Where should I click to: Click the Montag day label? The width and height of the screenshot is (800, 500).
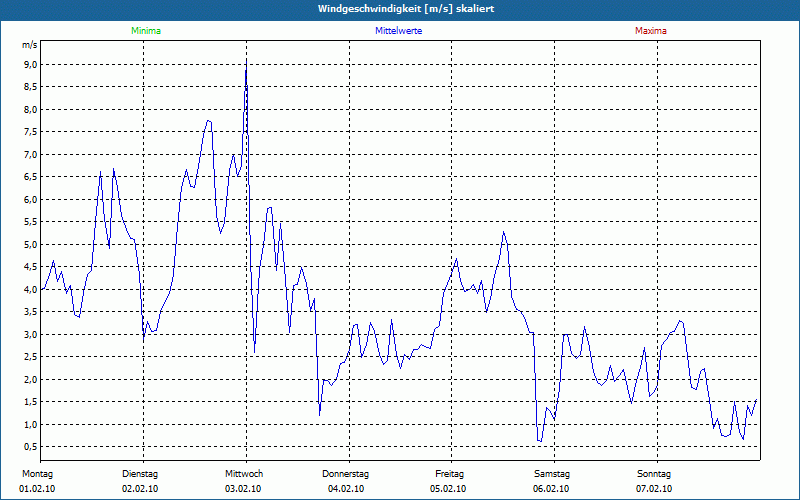click(37, 474)
